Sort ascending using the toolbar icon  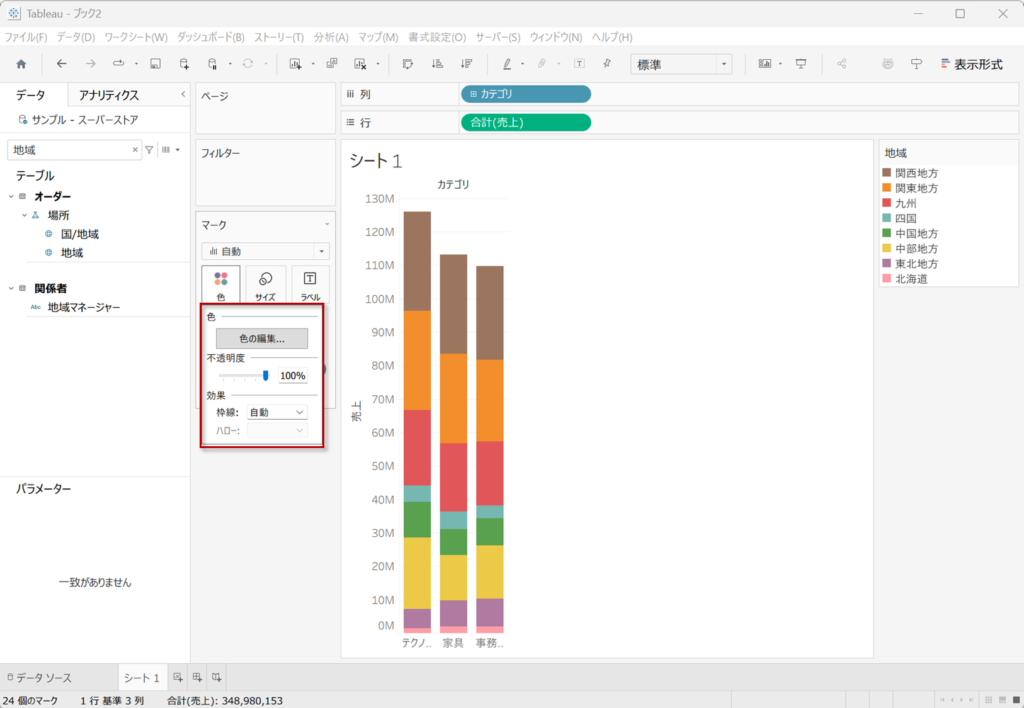click(x=437, y=64)
